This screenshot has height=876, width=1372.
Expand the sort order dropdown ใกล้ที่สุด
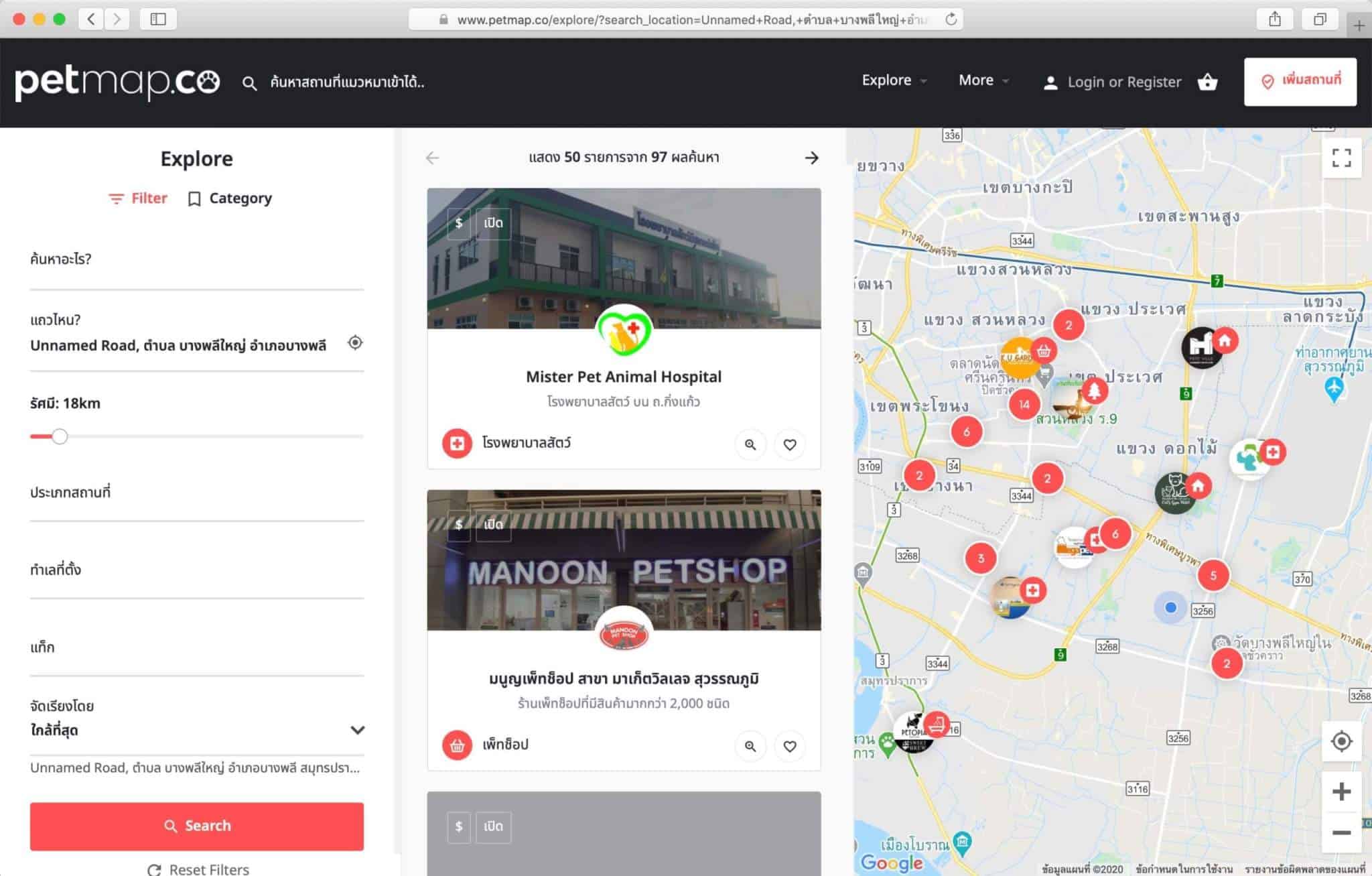point(197,731)
